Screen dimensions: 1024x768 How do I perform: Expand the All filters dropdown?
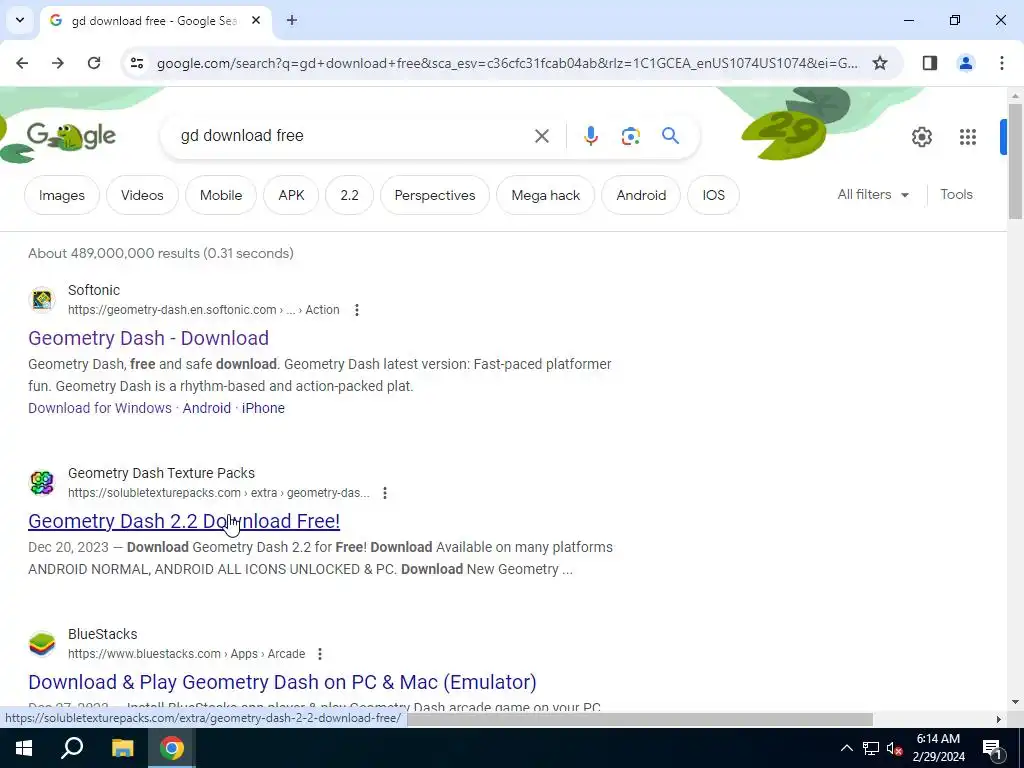(x=873, y=195)
